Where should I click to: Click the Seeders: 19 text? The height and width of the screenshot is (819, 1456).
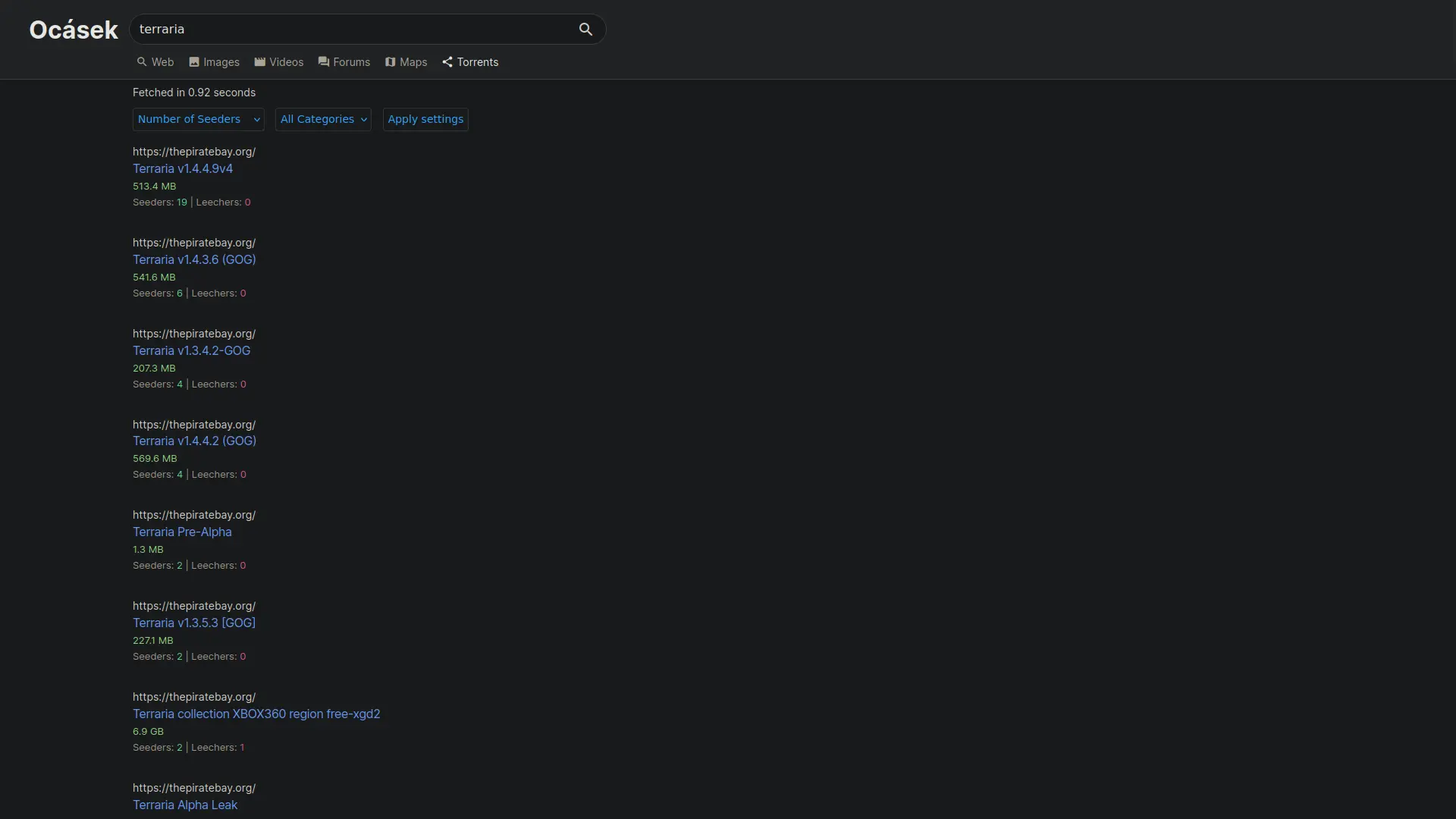[x=160, y=202]
